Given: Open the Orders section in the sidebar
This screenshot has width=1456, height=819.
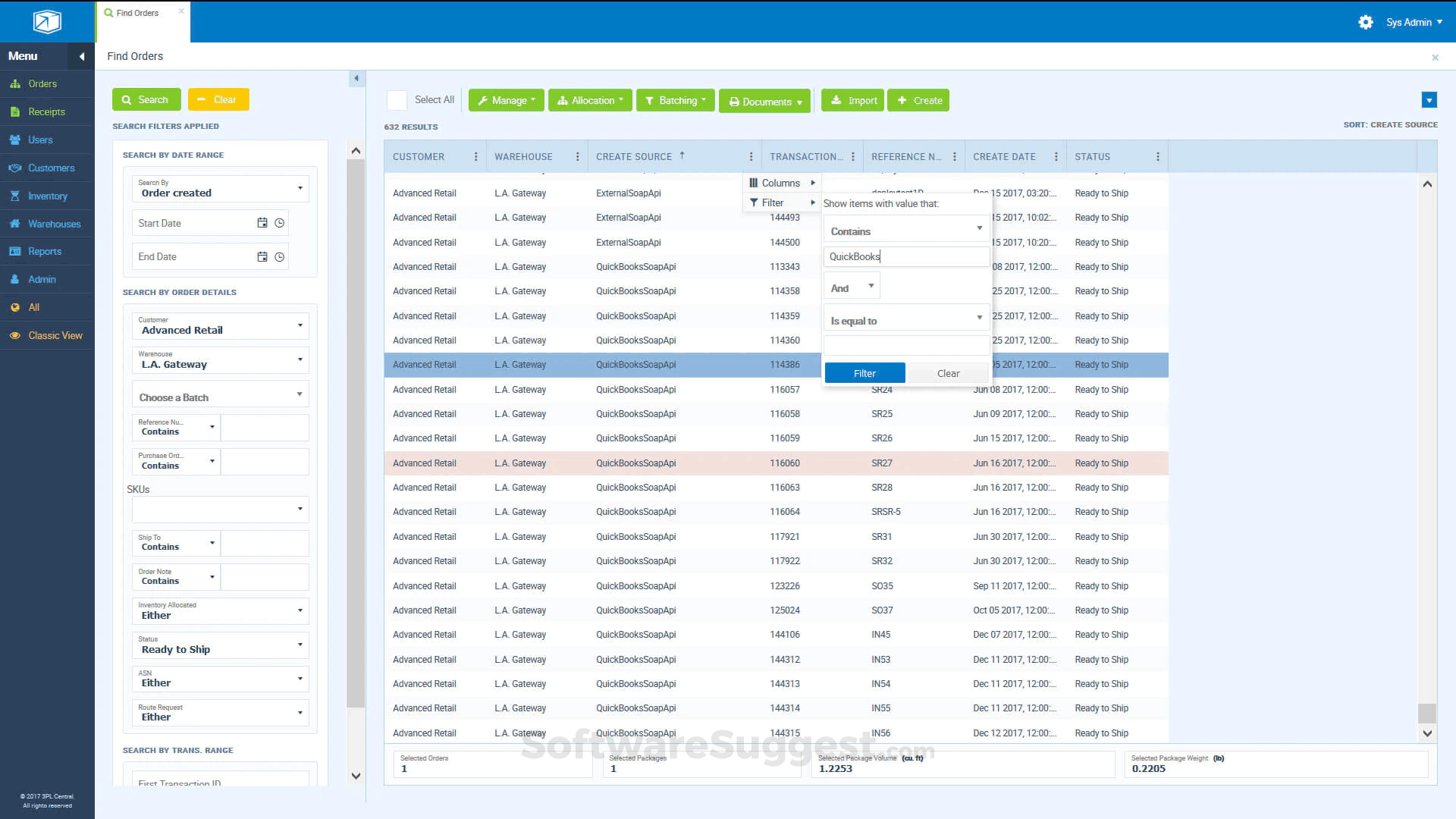Looking at the screenshot, I should [x=42, y=83].
